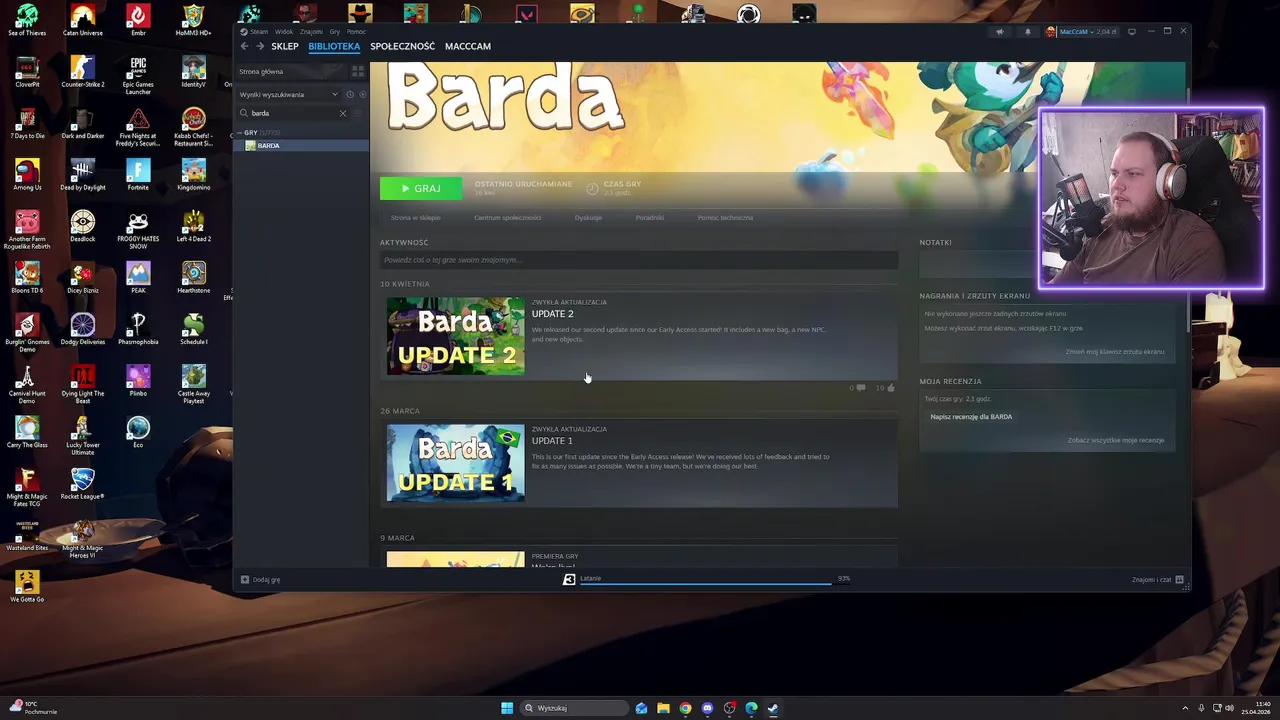Image resolution: width=1280 pixels, height=720 pixels.
Task: Open Barda UPDATE 1 news thumbnail
Action: pyautogui.click(x=455, y=463)
